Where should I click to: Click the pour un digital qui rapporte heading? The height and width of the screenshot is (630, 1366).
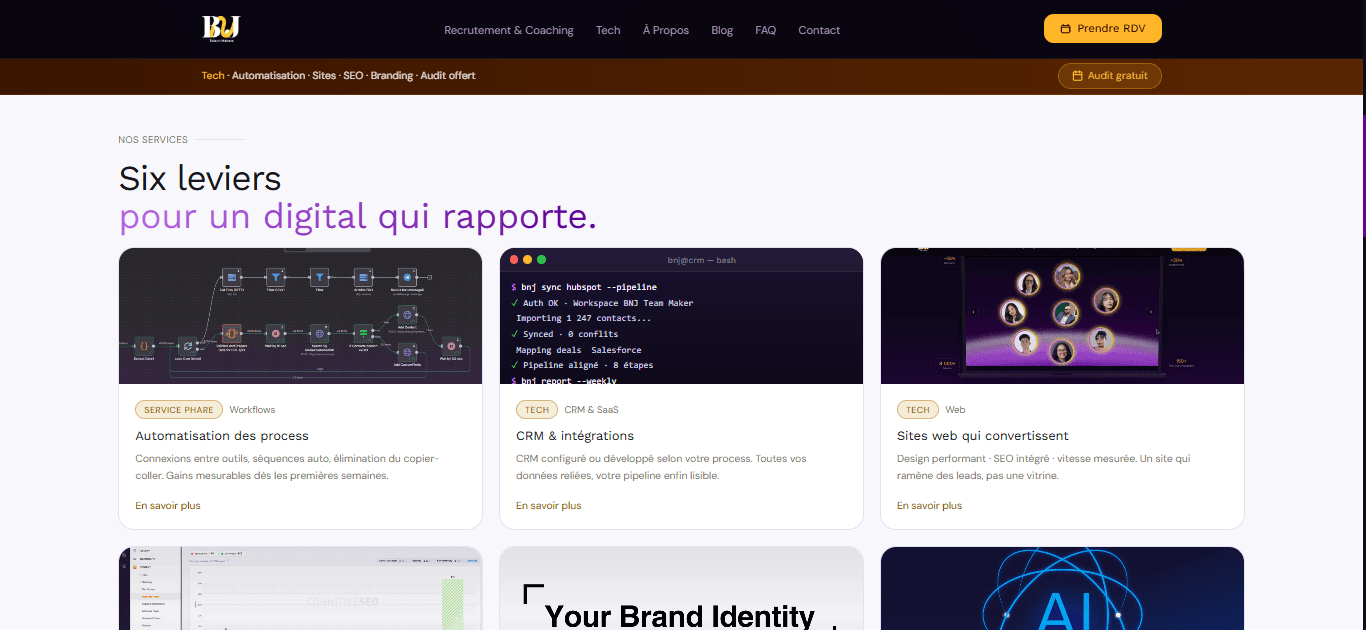(x=358, y=216)
